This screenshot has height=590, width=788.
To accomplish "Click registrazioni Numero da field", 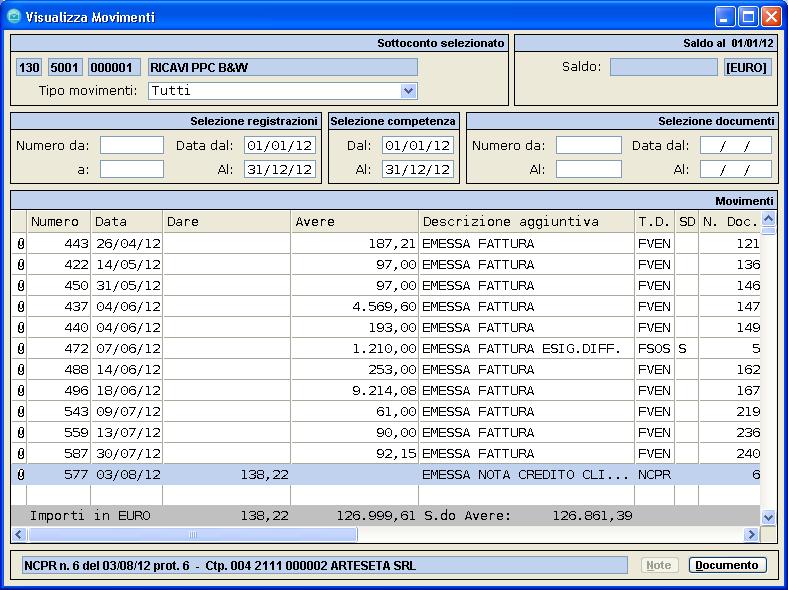I will [132, 145].
